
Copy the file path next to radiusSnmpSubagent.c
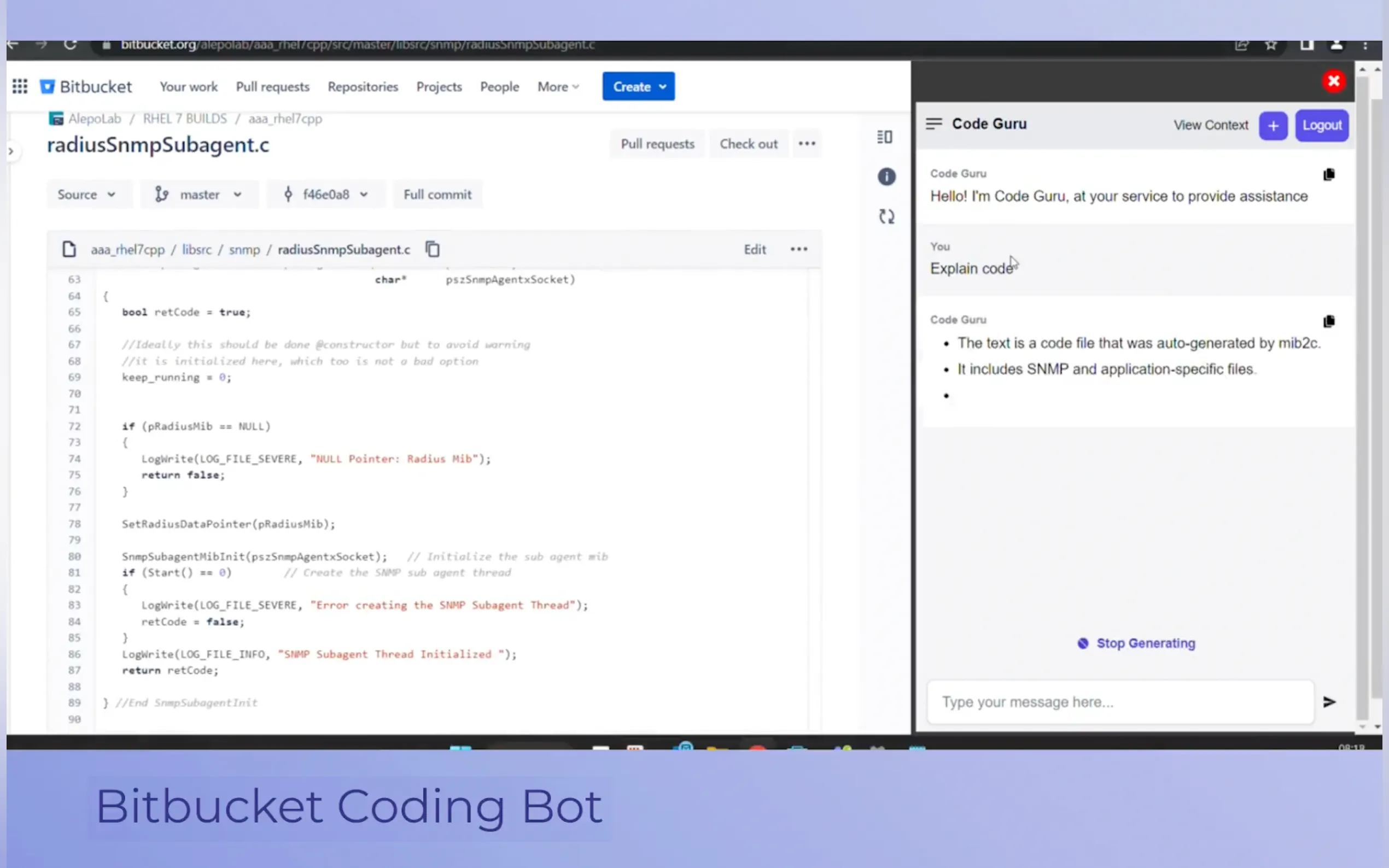click(432, 249)
